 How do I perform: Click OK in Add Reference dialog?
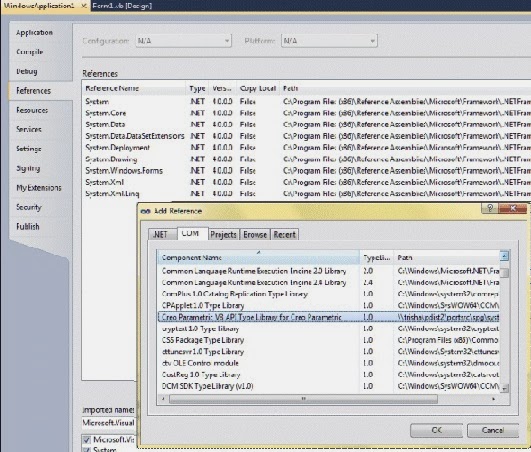click(x=437, y=430)
